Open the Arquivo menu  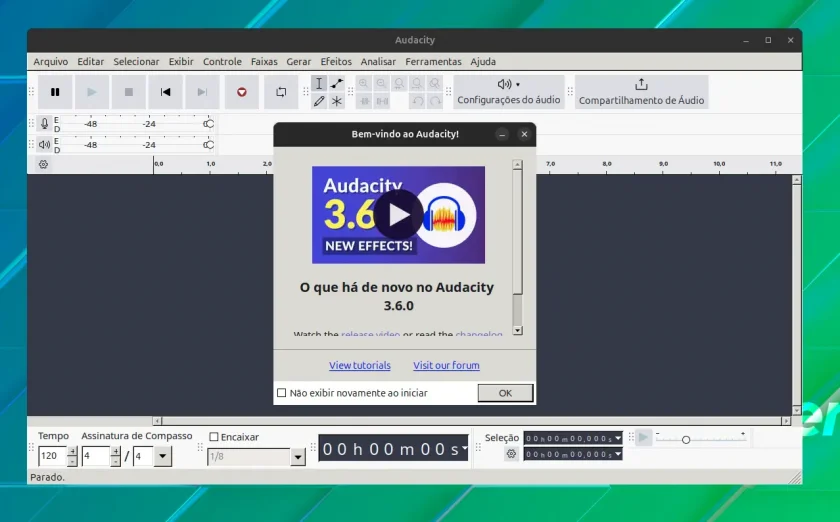[x=50, y=62]
